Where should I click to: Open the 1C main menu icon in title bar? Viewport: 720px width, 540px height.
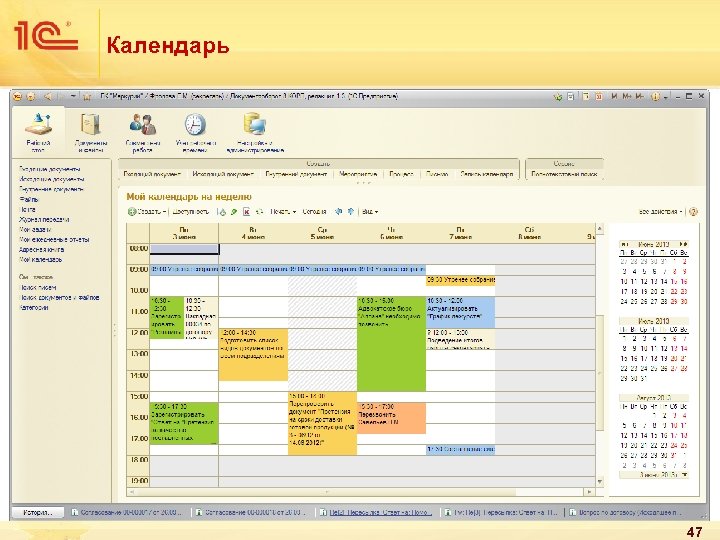pyautogui.click(x=17, y=96)
